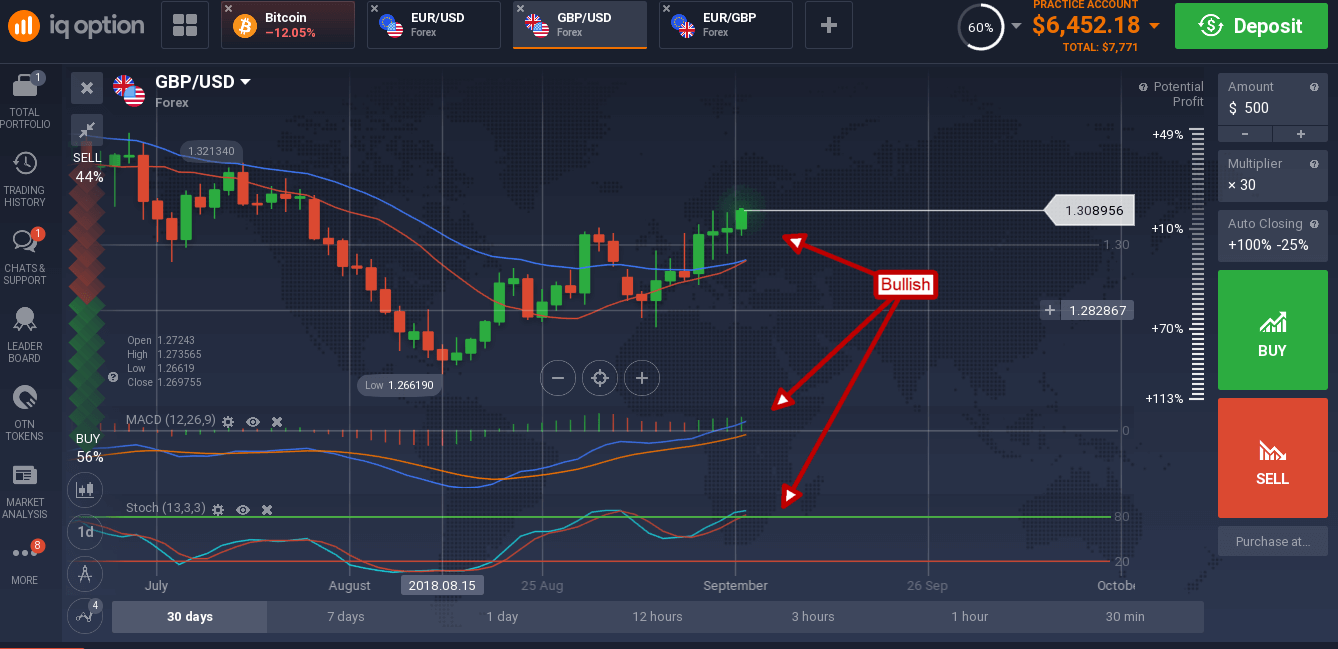The image size is (1338, 649).
Task: Open the 60% circle dropdown arrow
Action: [1017, 26]
